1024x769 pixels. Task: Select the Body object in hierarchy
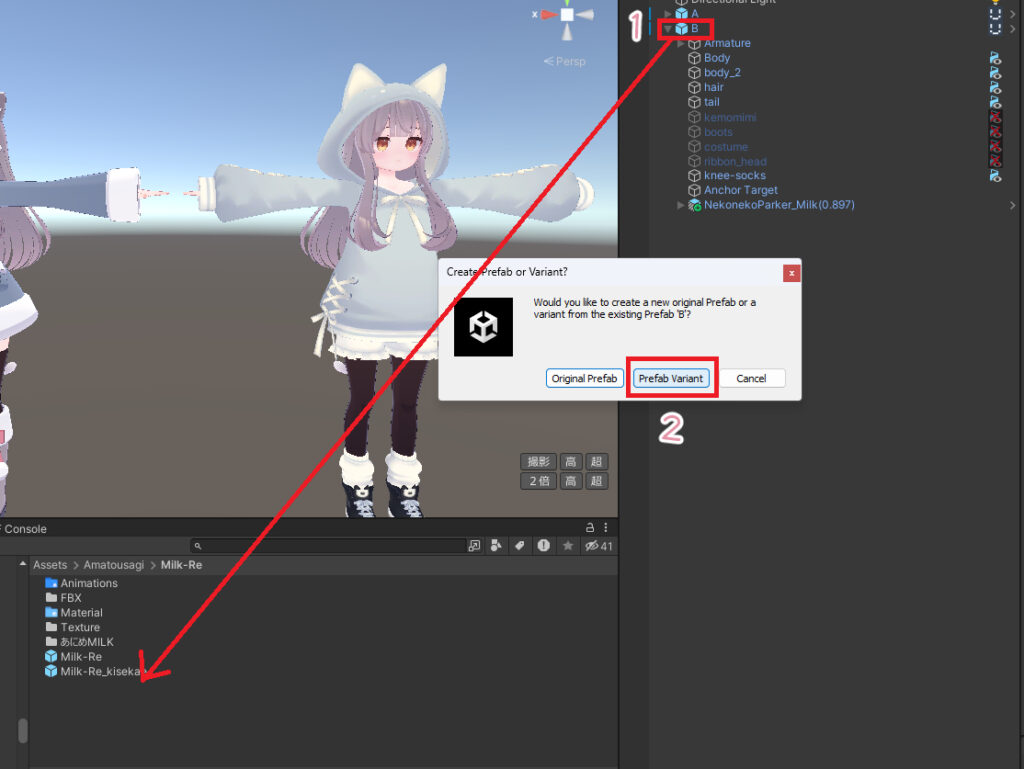[x=716, y=58]
